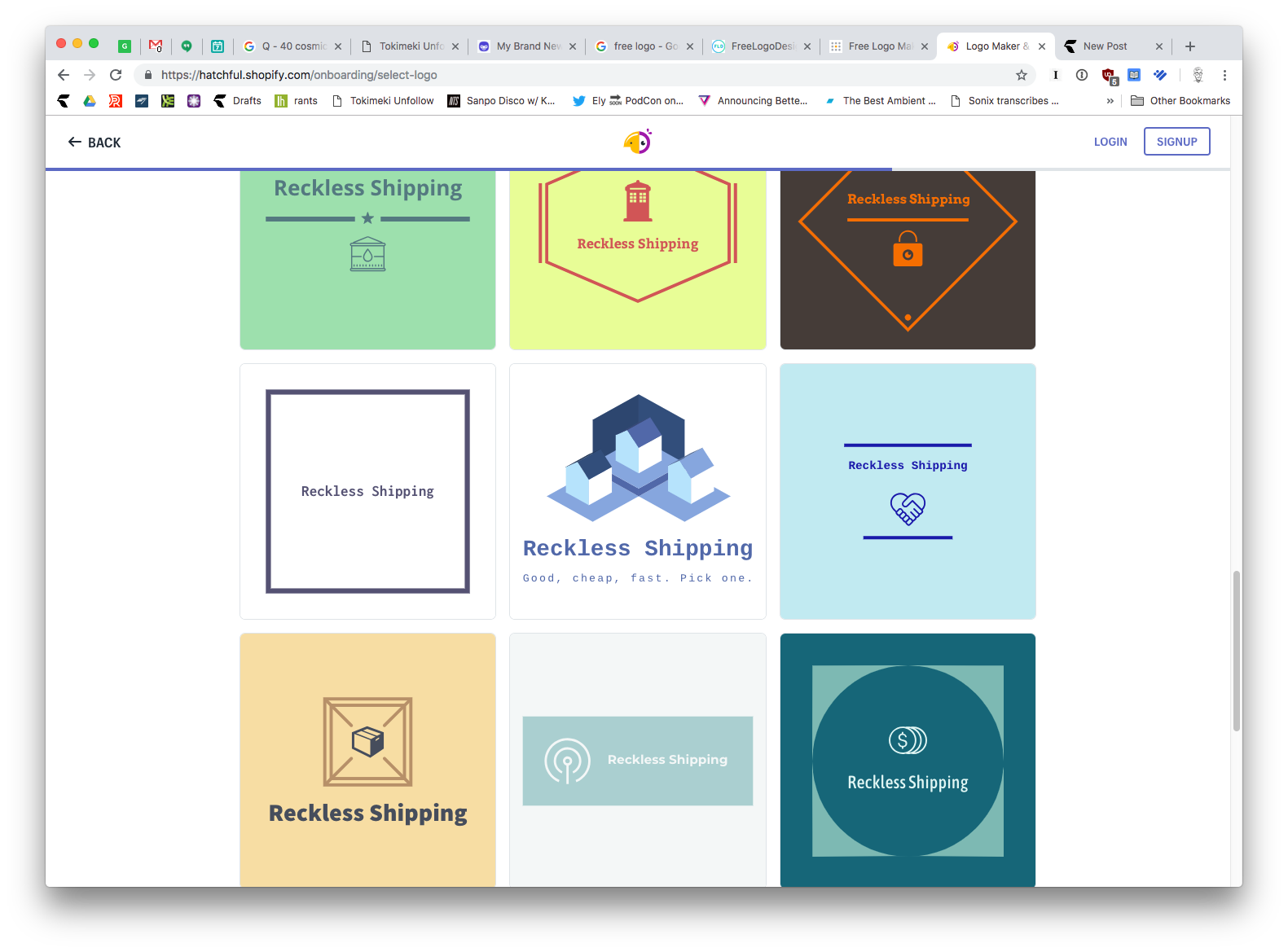Close the Q - 40 cosmic tab
Screen dimensions: 1288x952
[338, 46]
